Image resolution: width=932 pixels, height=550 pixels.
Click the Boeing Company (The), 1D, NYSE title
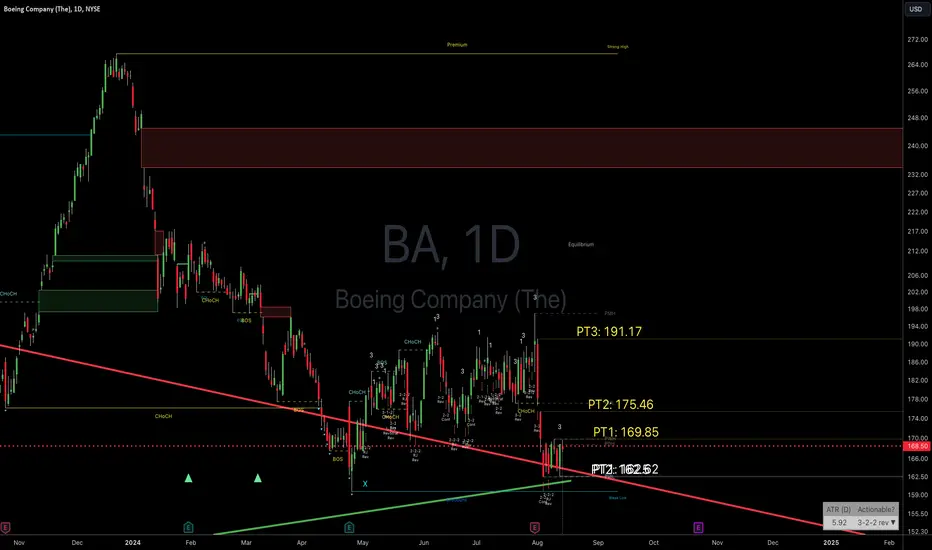tap(52, 9)
